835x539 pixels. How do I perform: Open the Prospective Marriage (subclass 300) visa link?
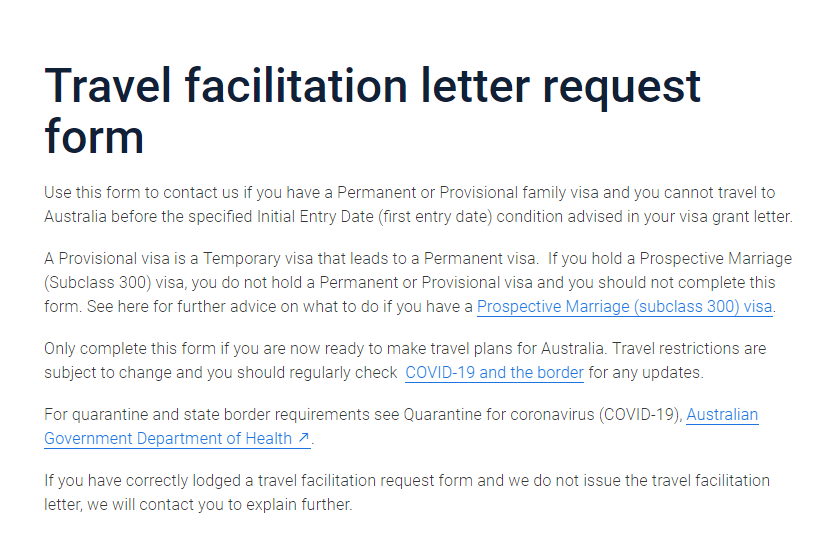click(x=624, y=307)
